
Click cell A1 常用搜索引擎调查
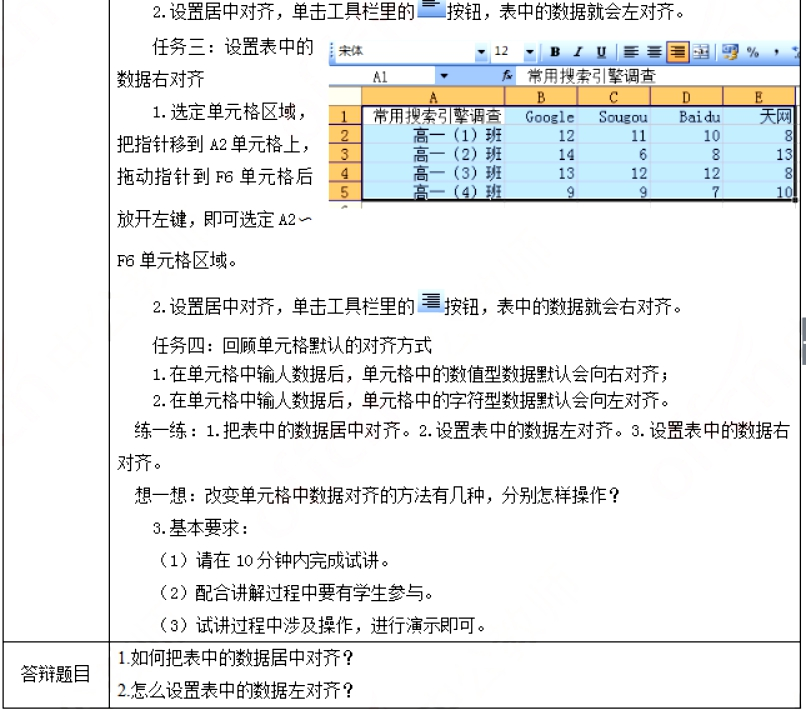point(433,116)
